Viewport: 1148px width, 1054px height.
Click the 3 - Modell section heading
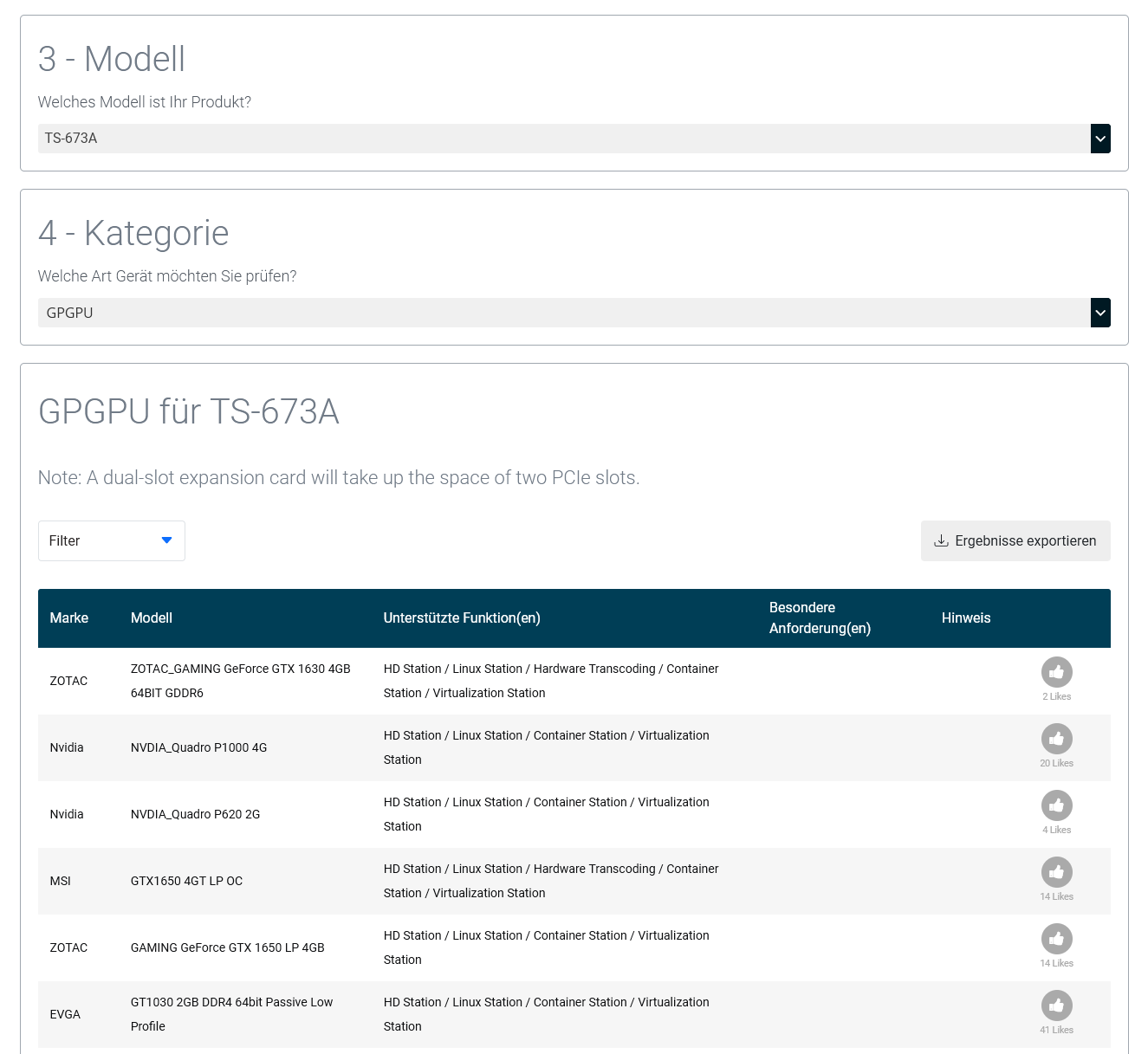tap(112, 59)
